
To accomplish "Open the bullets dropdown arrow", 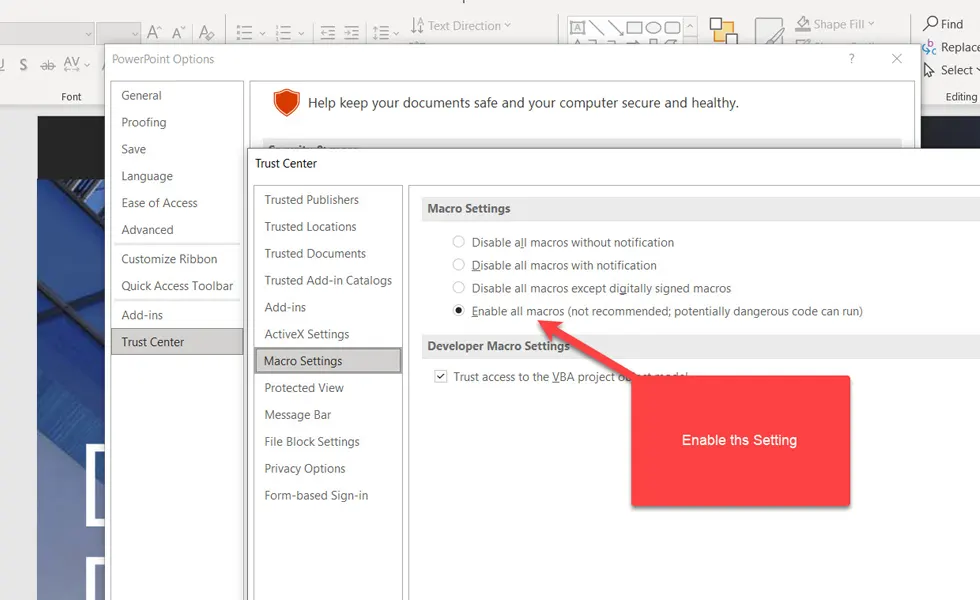I will 262,33.
